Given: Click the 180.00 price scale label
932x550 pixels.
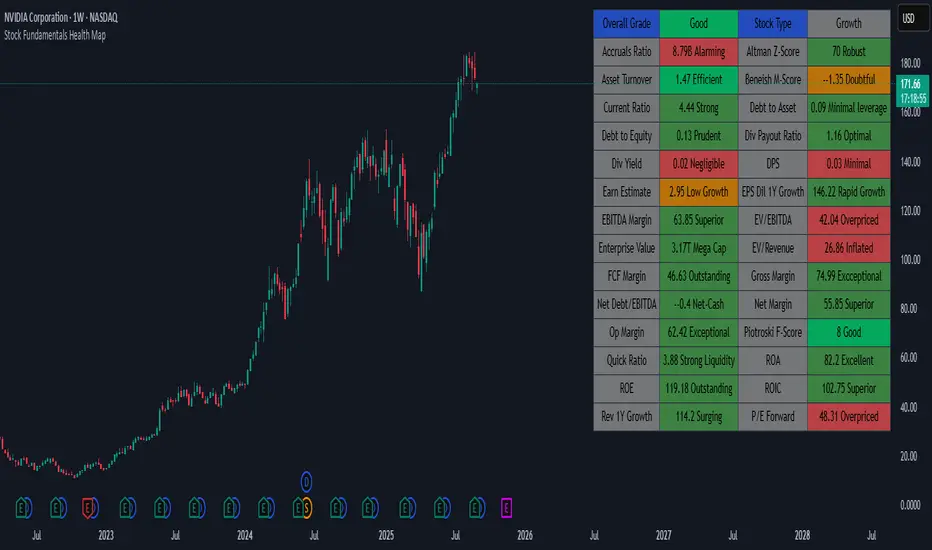Looking at the screenshot, I should click(910, 63).
